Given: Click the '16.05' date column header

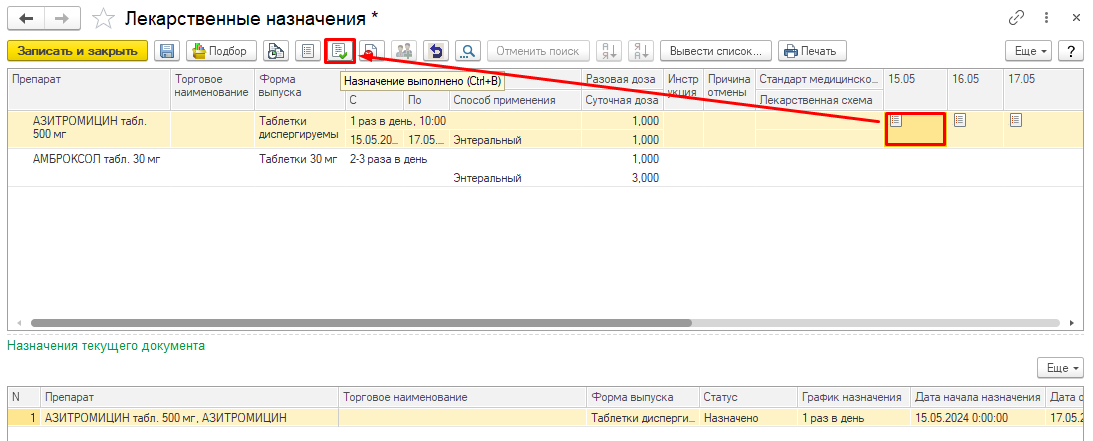Looking at the screenshot, I should click(977, 89).
